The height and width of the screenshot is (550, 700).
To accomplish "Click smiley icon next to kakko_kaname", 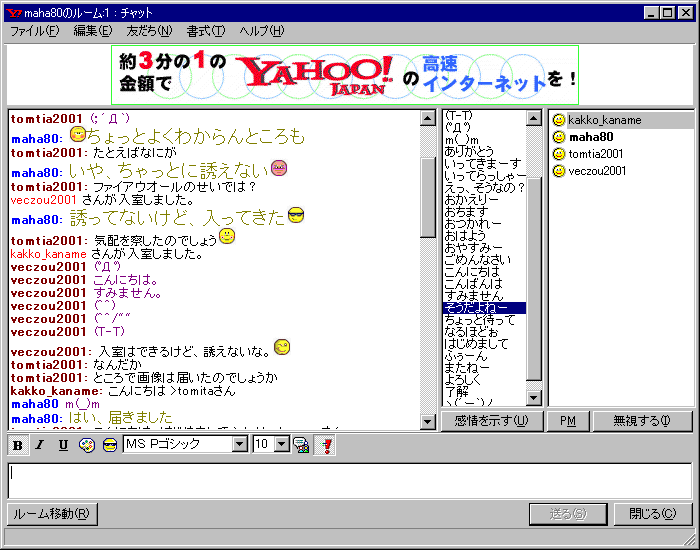I will (559, 120).
